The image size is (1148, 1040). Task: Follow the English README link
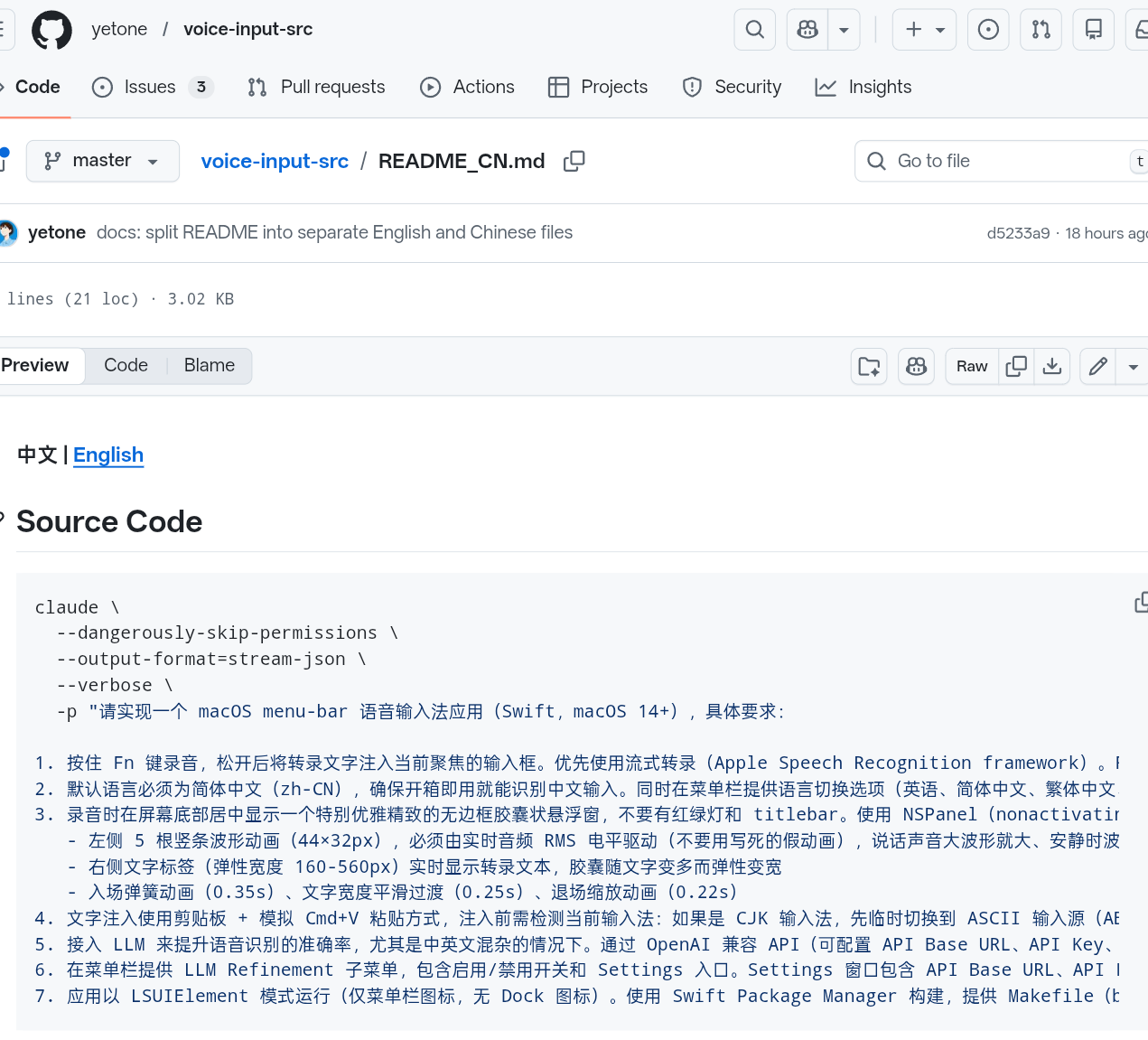coord(108,454)
